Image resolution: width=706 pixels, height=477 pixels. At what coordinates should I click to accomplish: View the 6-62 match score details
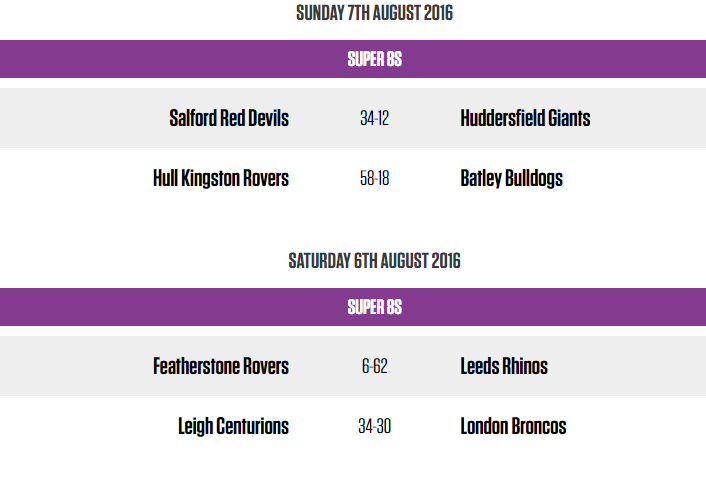[374, 366]
